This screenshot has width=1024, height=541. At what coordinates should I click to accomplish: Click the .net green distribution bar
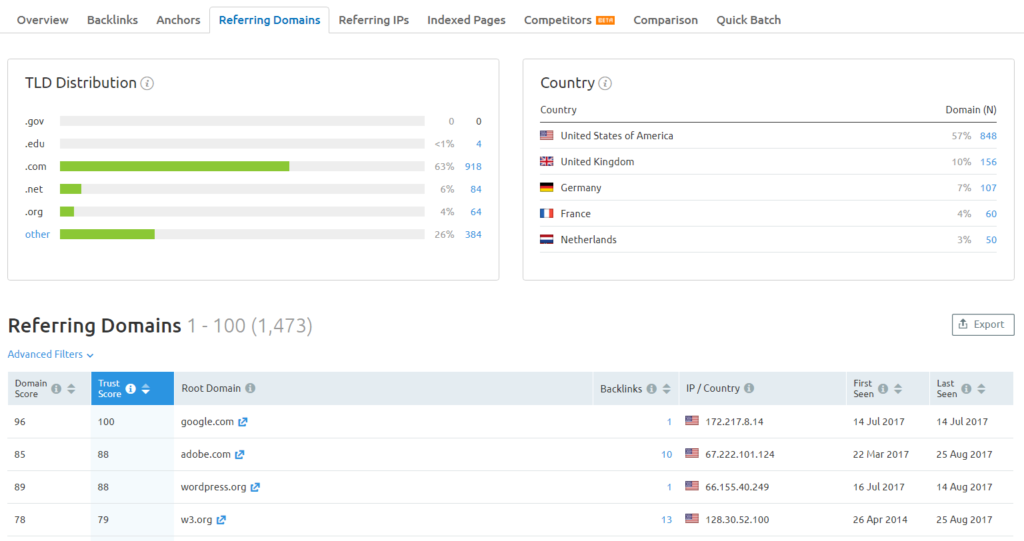pyautogui.click(x=71, y=189)
